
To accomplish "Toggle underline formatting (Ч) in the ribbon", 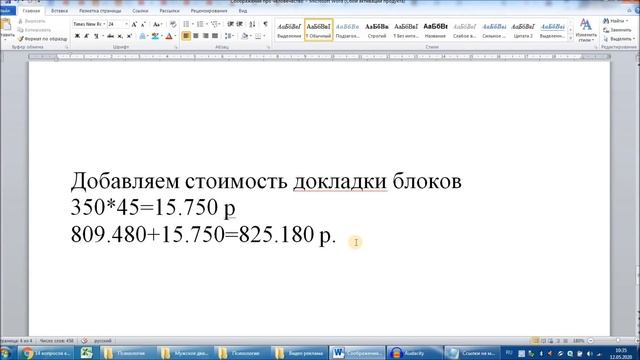I will tap(96, 36).
